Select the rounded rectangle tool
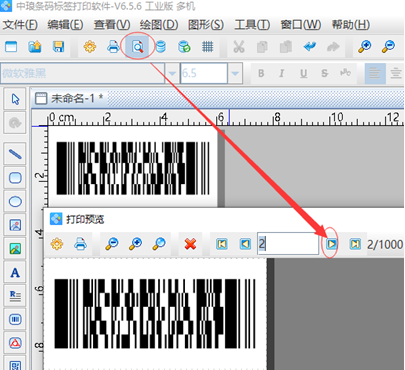The height and width of the screenshot is (370, 405). coord(15,178)
